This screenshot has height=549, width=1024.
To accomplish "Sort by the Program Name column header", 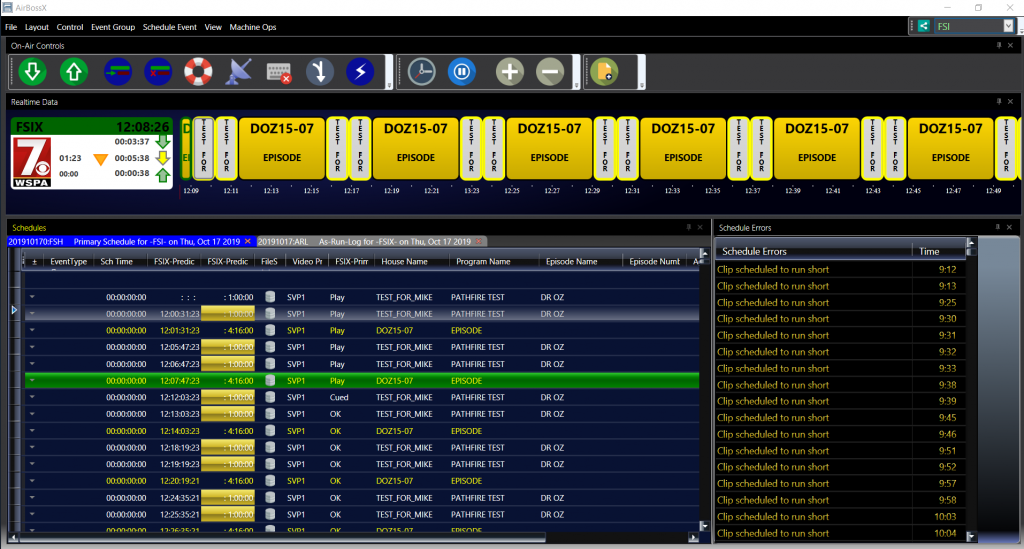I will tap(480, 261).
